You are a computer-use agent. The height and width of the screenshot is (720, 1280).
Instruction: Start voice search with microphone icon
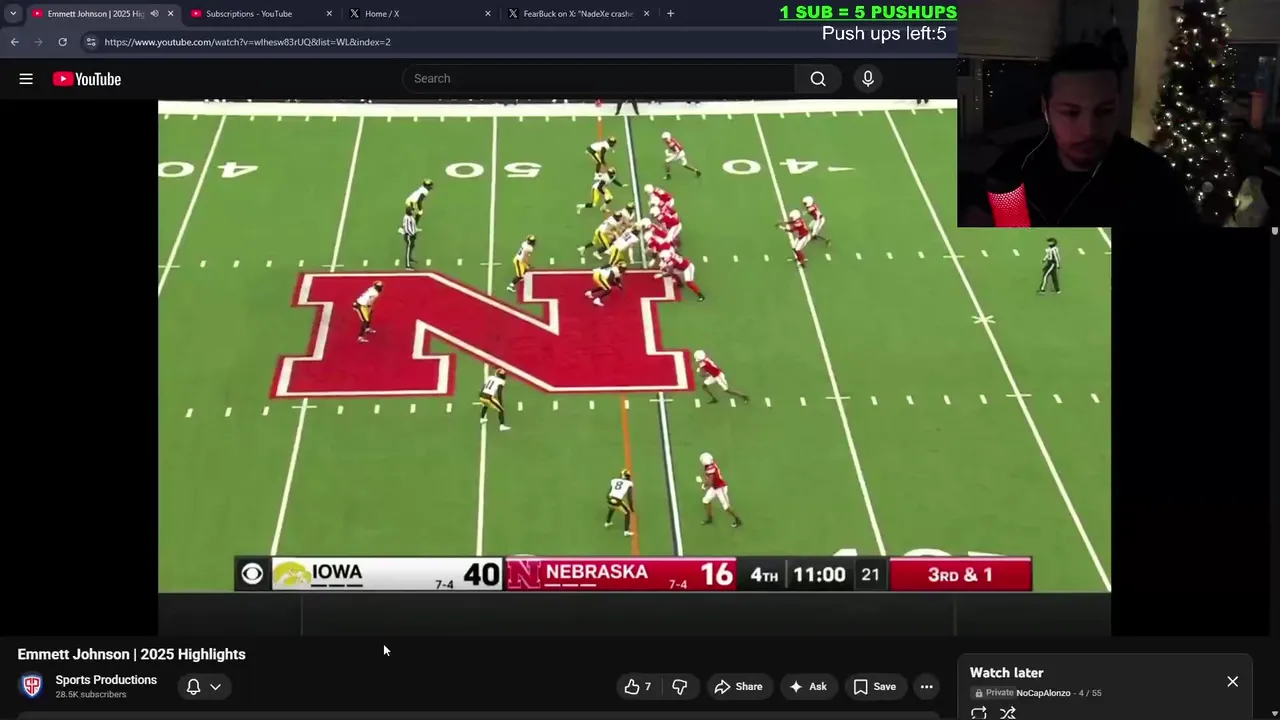pos(868,79)
